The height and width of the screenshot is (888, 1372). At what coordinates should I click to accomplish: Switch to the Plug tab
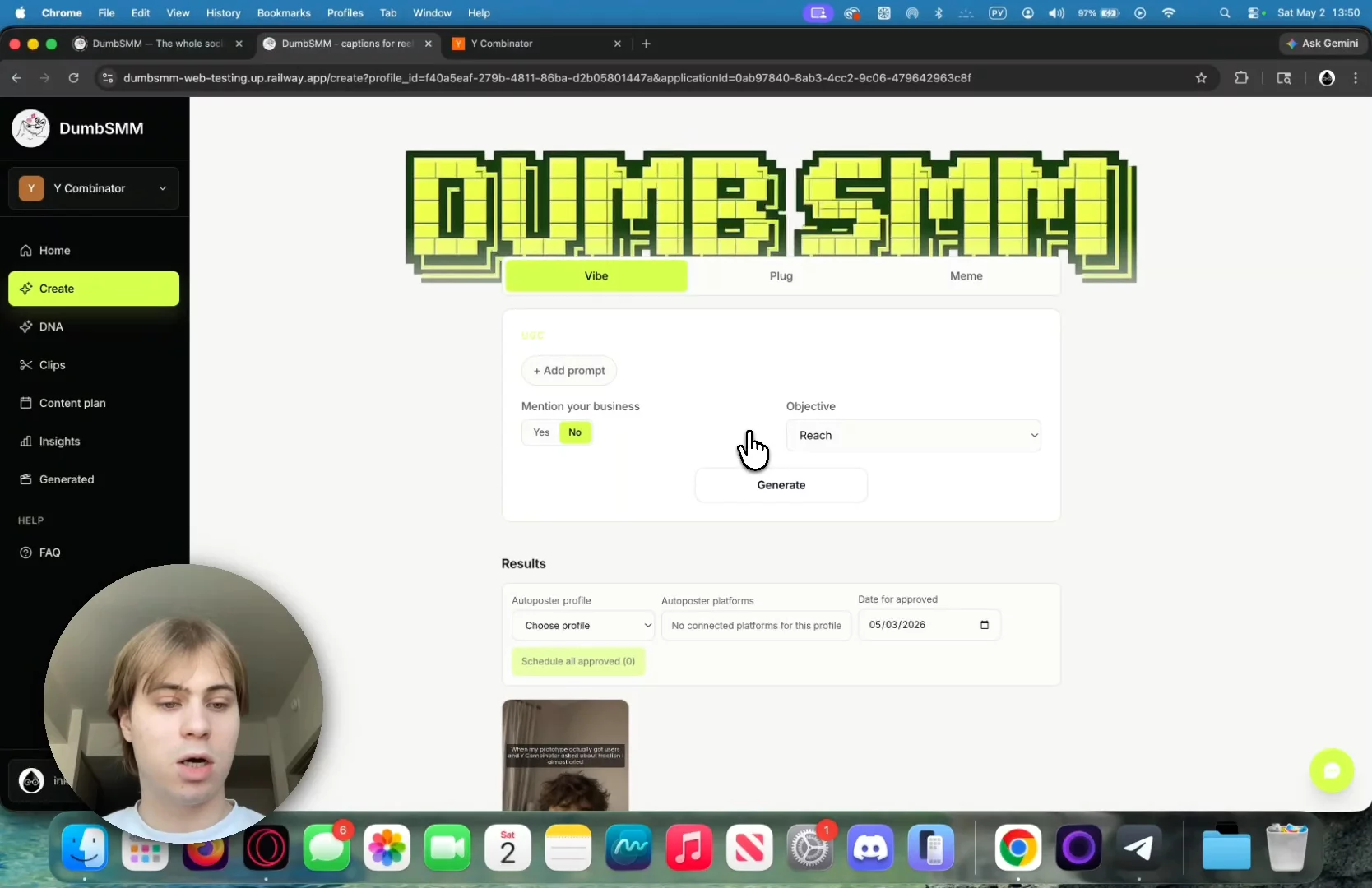(x=781, y=276)
